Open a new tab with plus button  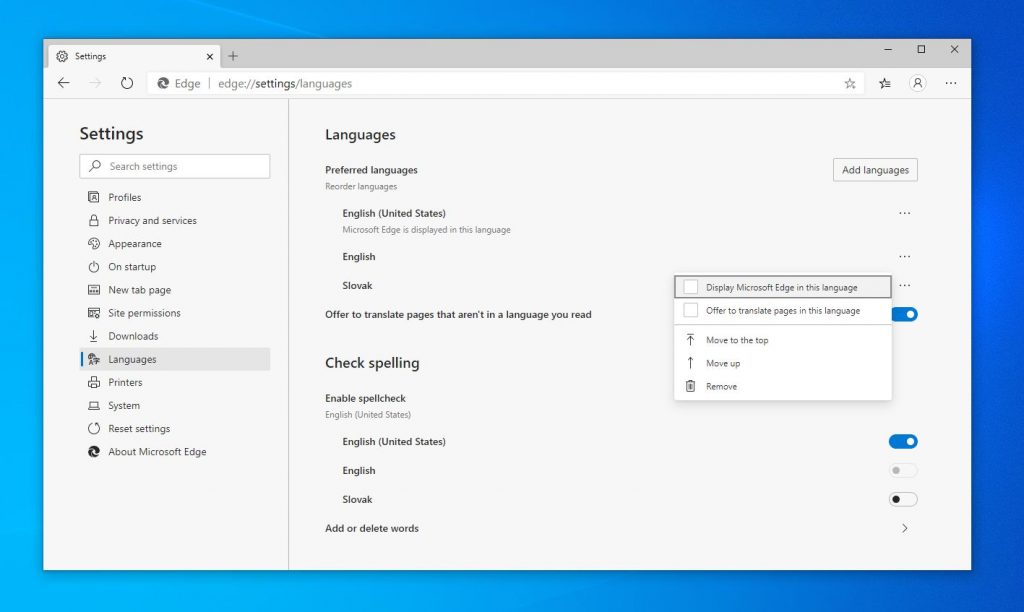233,56
